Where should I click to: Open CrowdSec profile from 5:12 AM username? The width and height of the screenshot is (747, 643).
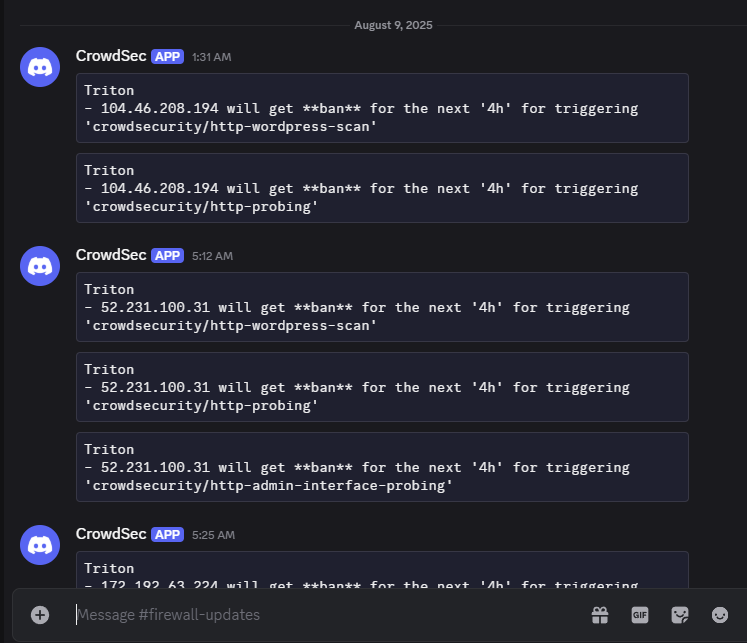[111, 255]
